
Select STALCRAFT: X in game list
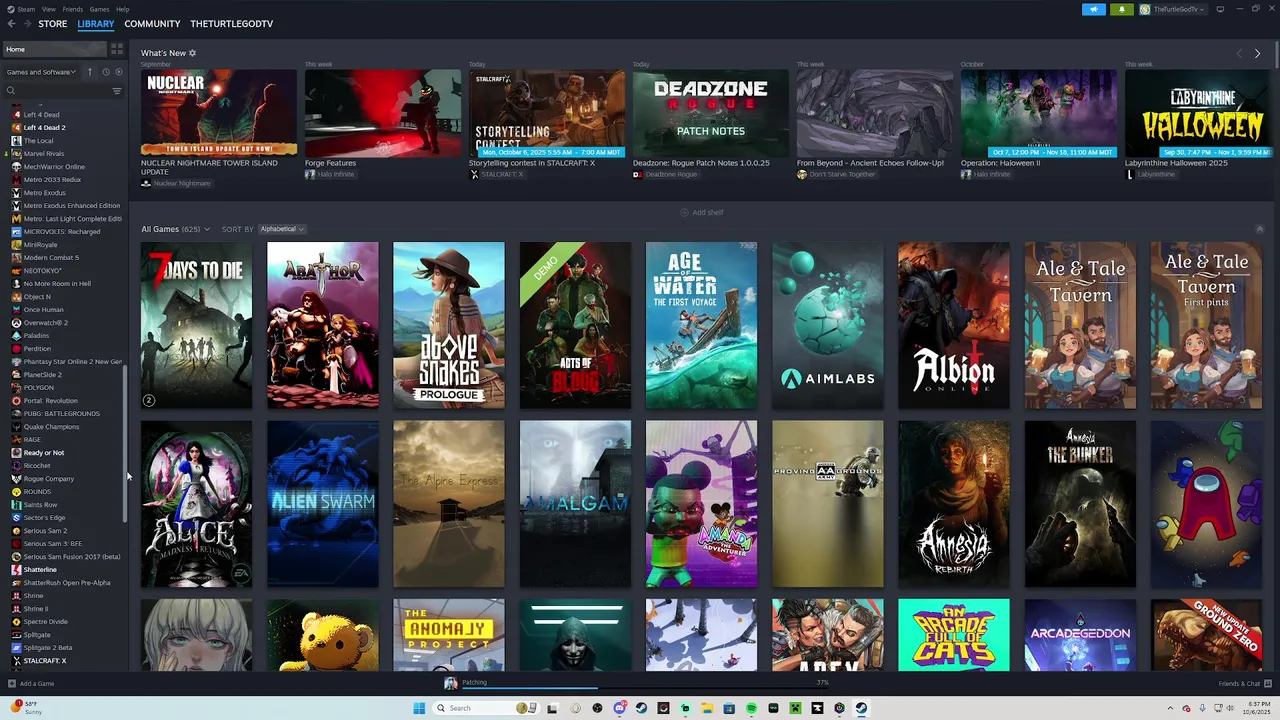tap(66, 661)
